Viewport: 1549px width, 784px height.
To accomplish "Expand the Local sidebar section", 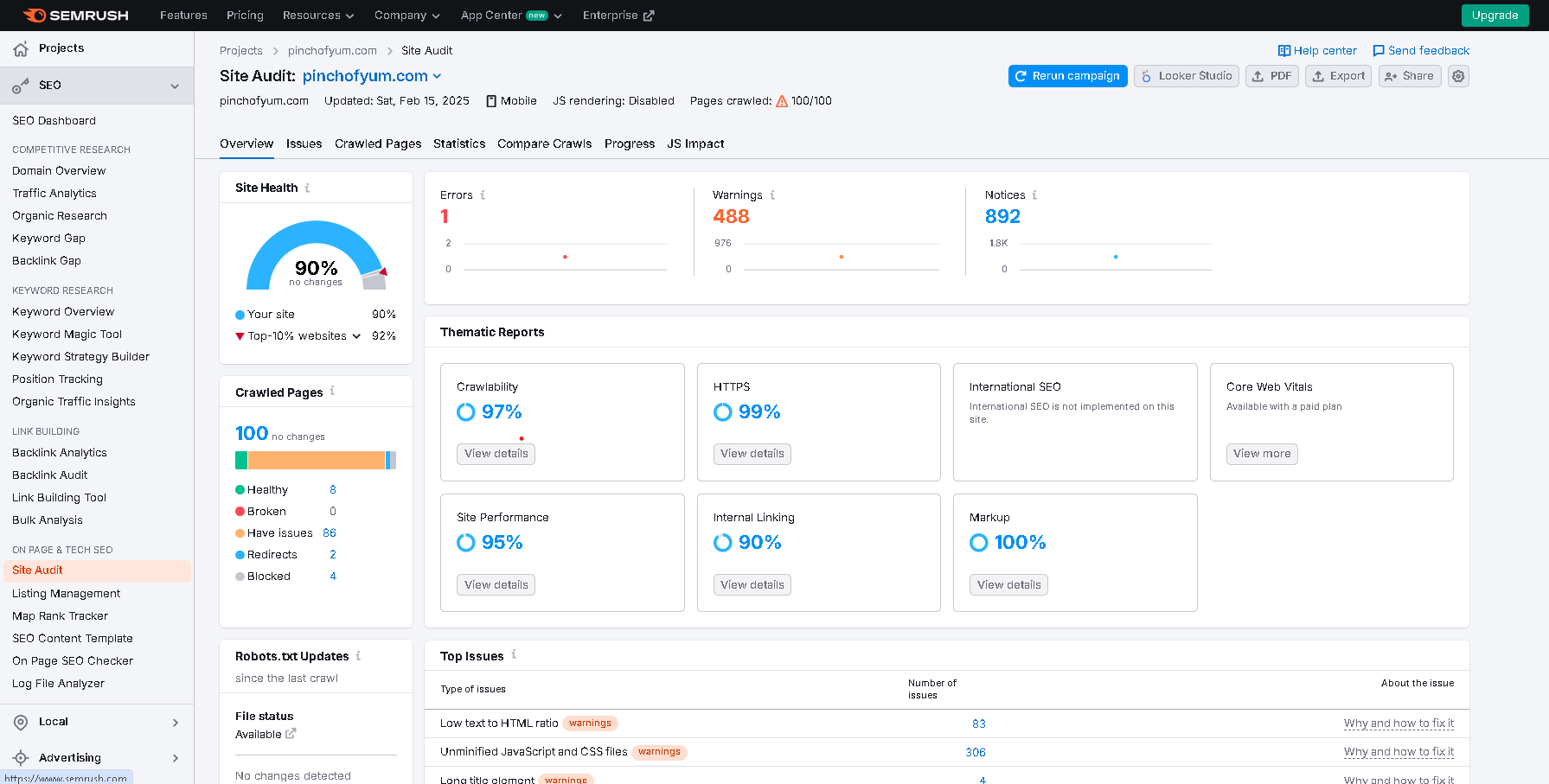I will coord(176,723).
